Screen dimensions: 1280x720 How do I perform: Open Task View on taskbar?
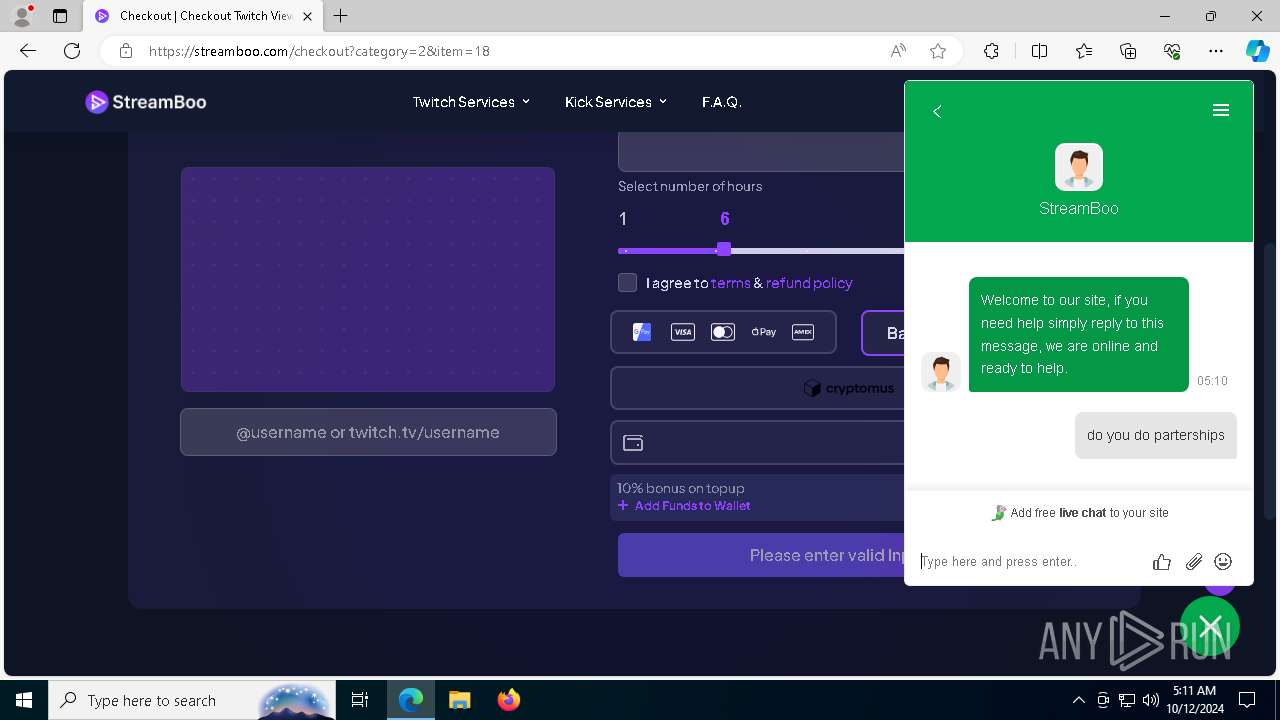pyautogui.click(x=360, y=700)
